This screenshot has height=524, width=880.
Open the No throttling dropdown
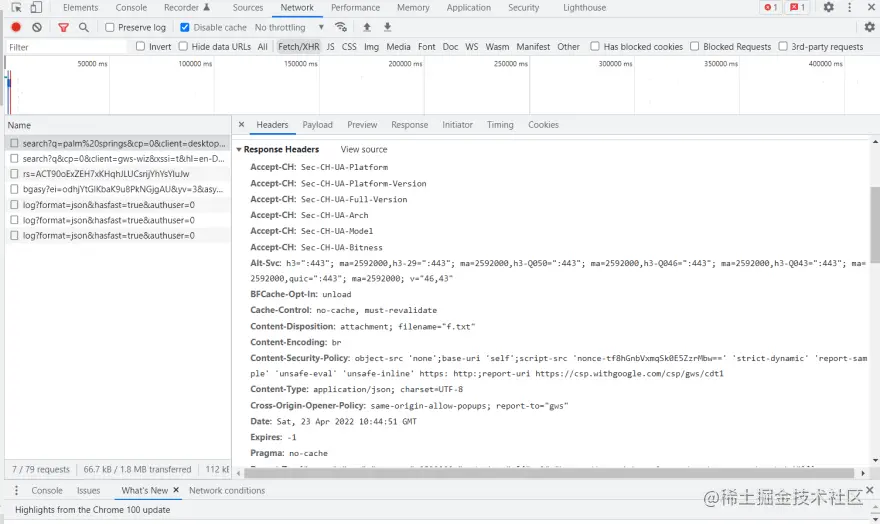point(289,28)
